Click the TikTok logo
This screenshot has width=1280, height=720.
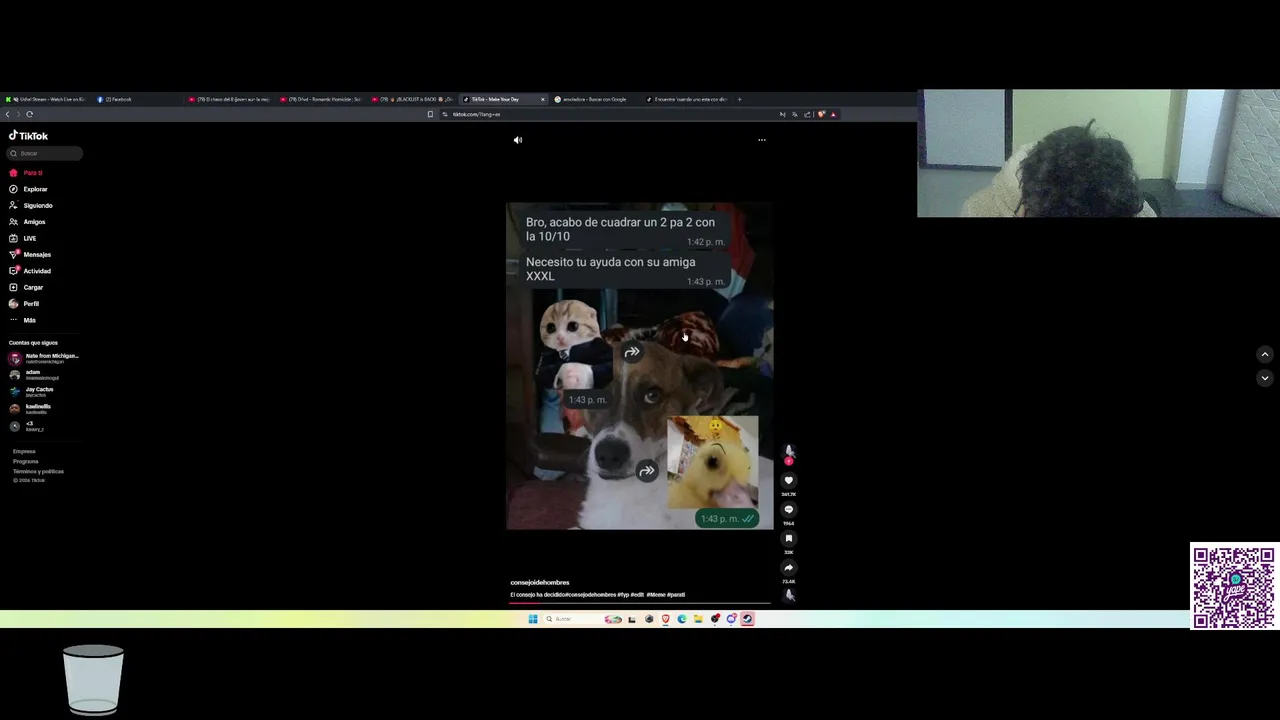pyautogui.click(x=28, y=136)
